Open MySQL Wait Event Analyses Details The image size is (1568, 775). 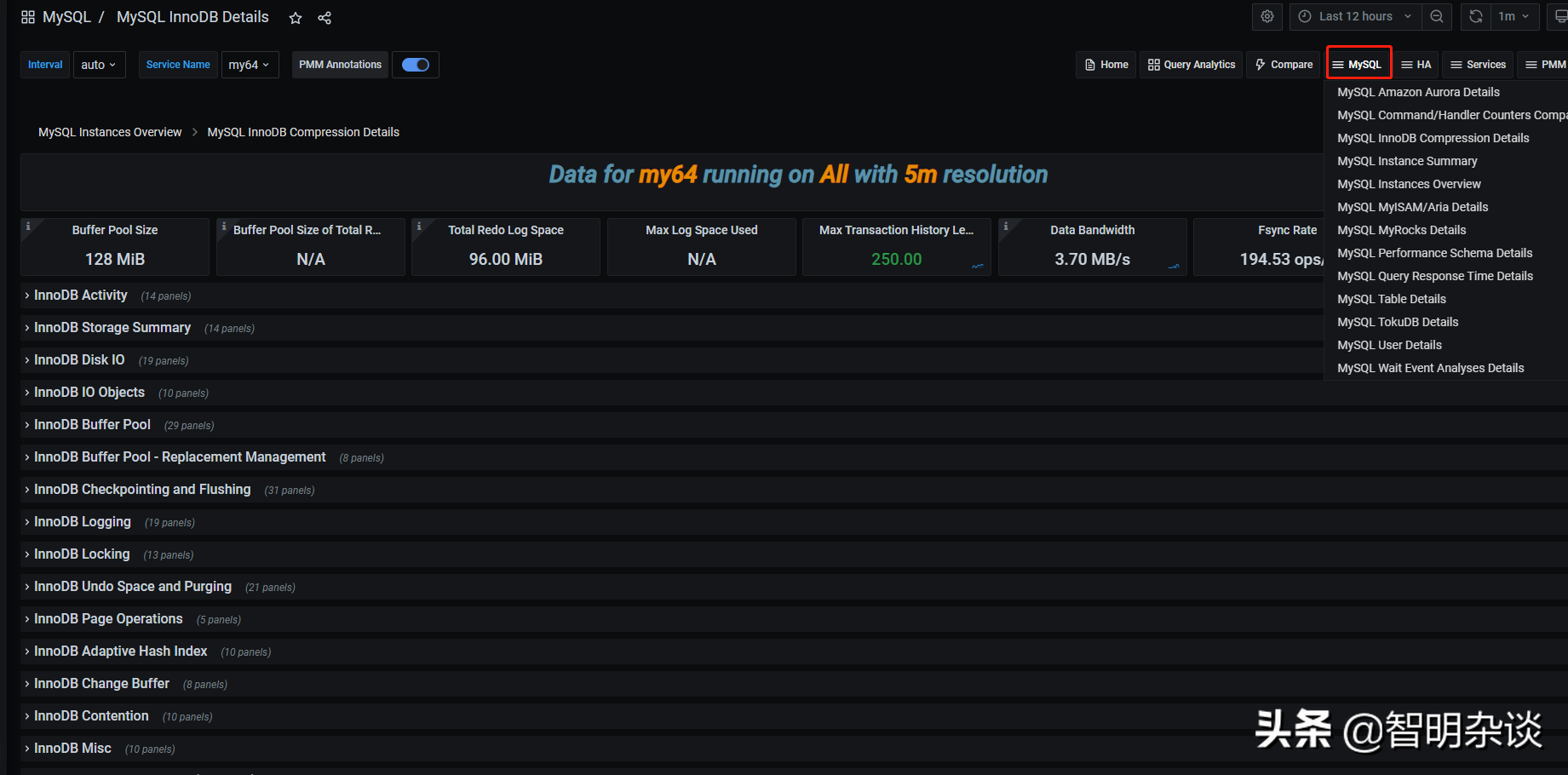1430,368
